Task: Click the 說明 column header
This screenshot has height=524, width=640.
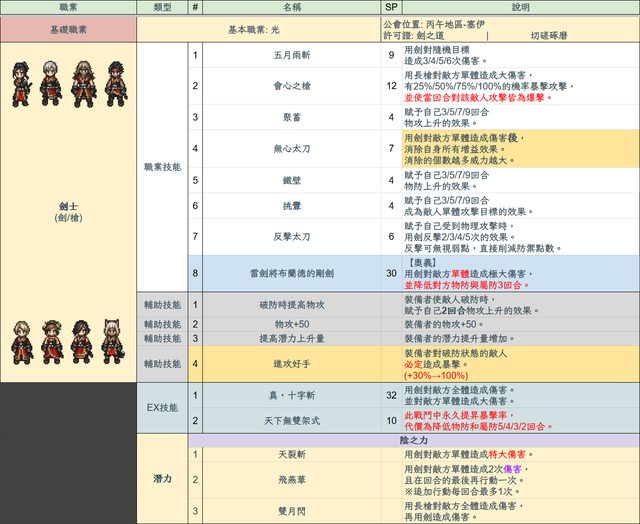Action: pyautogui.click(x=521, y=7)
